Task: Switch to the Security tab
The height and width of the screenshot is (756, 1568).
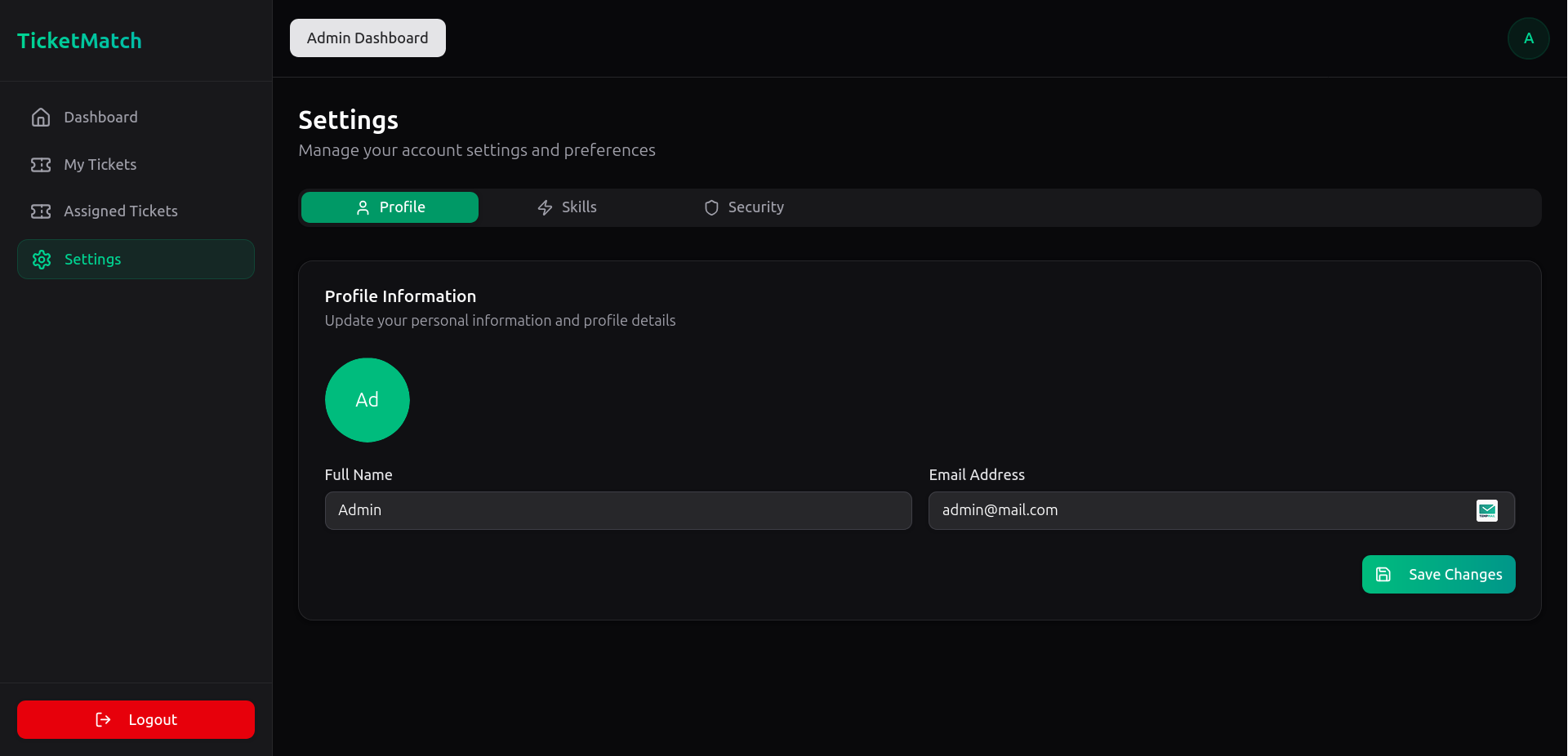Action: pyautogui.click(x=744, y=207)
